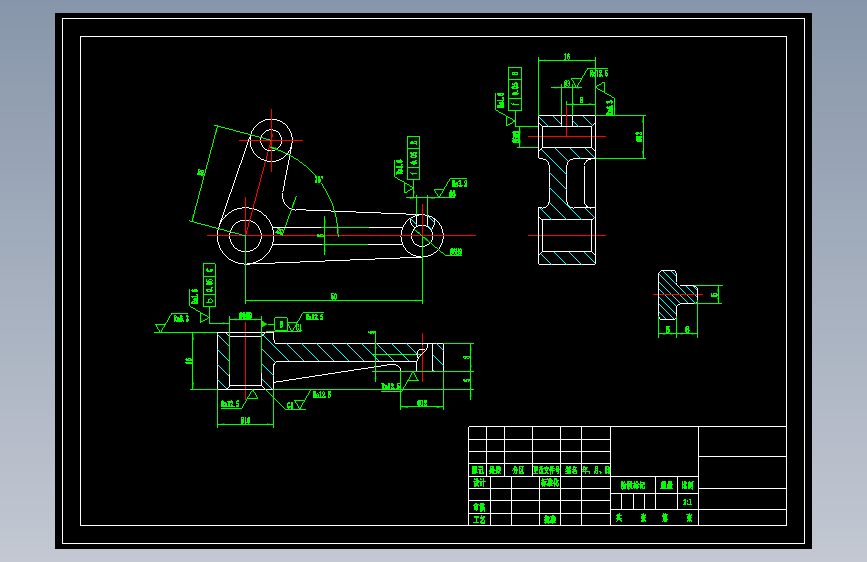867x562 pixels.
Task: Click the "8" dimension in the right section view
Action: click(581, 100)
